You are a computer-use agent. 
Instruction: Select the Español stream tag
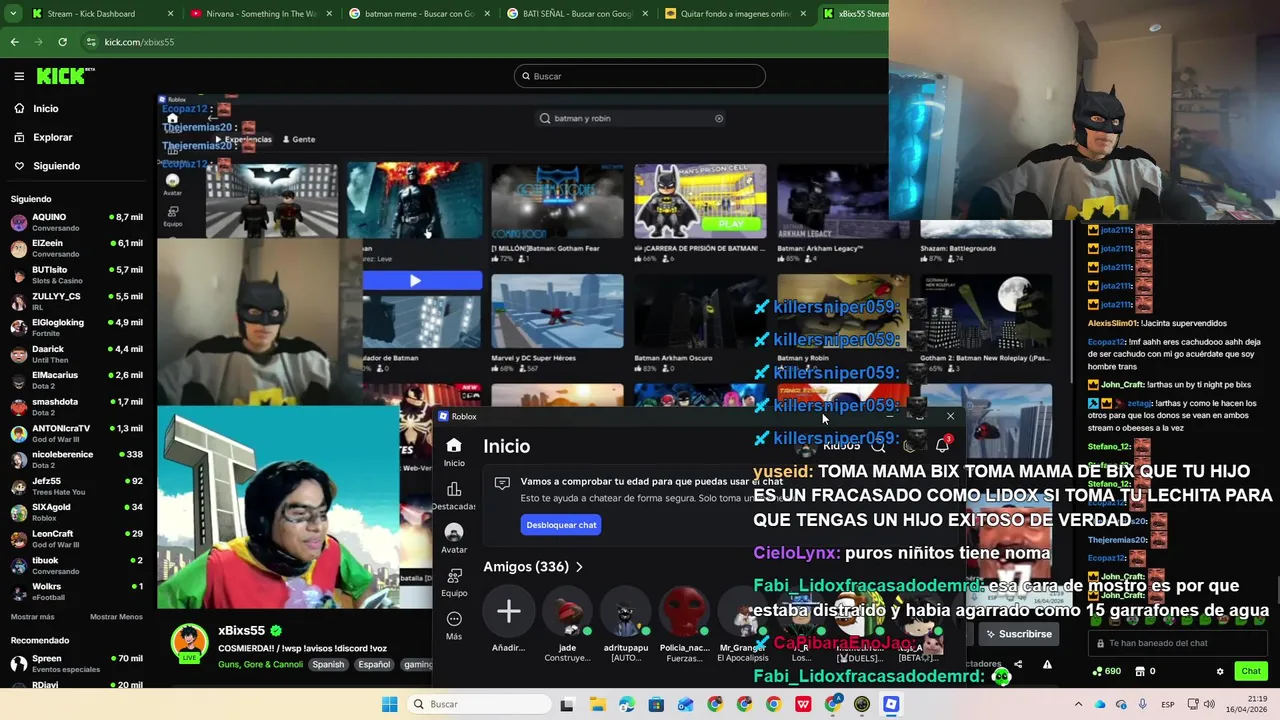374,664
